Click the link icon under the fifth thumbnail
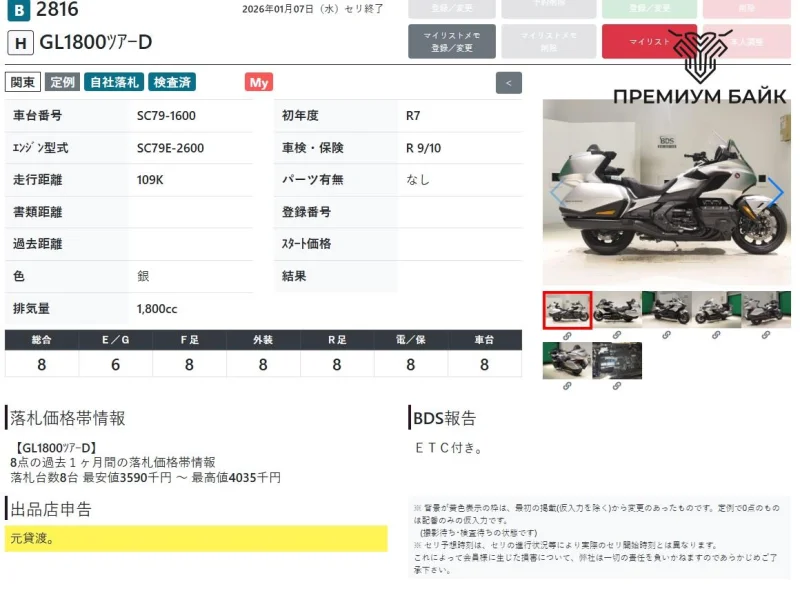 coord(766,336)
